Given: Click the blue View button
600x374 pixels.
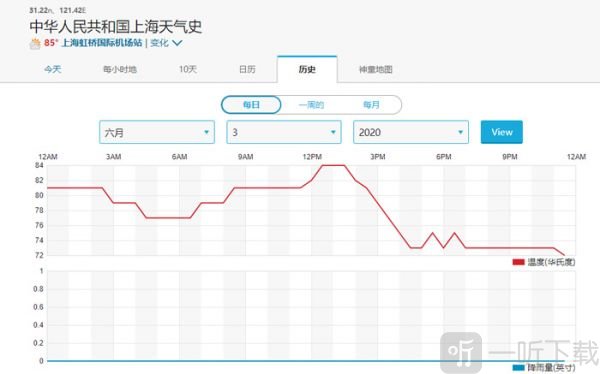Looking at the screenshot, I should 502,132.
